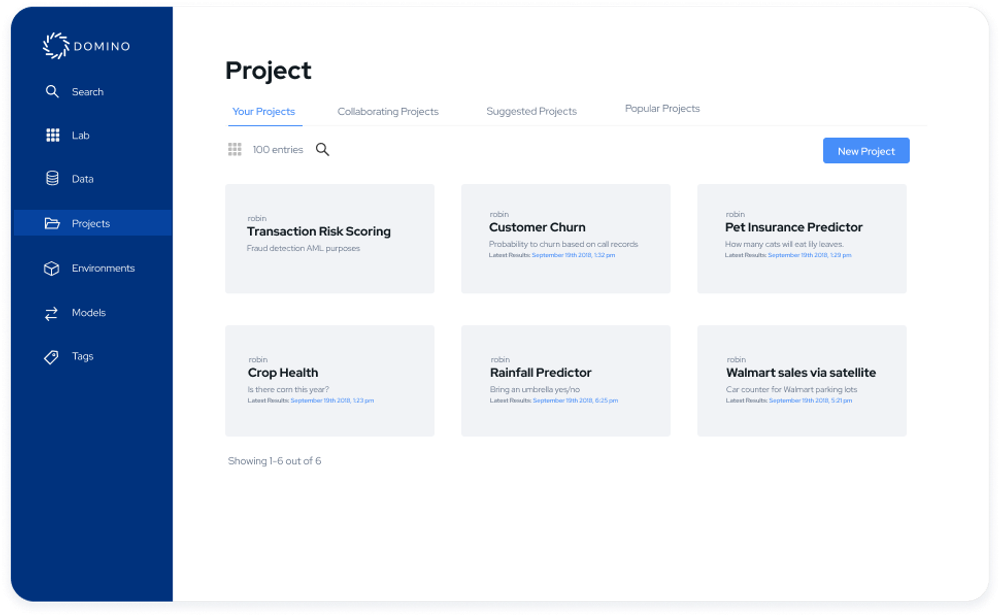Open the Tags section from the sidebar
Viewport: 1000px width, 615px height.
[52, 356]
